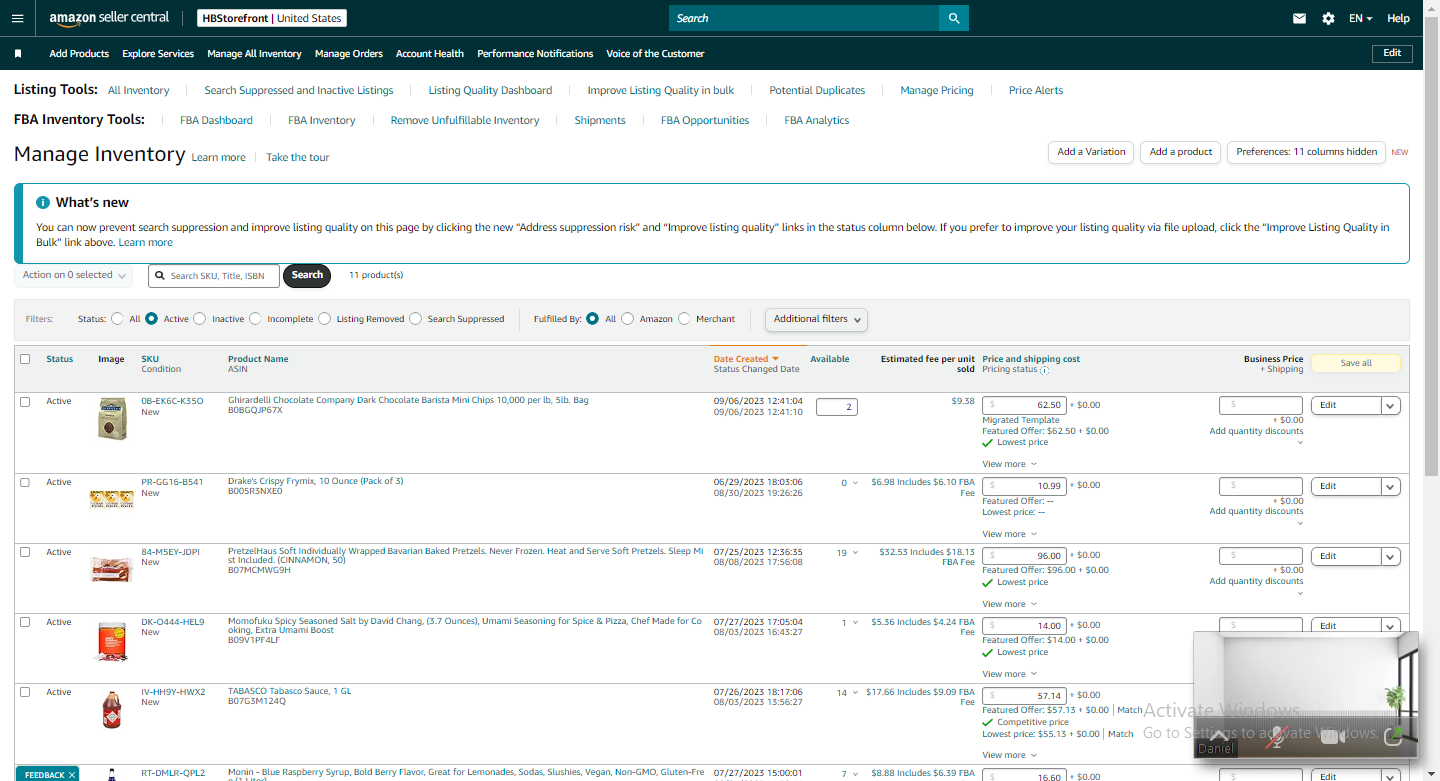Click the Add a product button
The image size is (1440, 781).
pos(1181,152)
